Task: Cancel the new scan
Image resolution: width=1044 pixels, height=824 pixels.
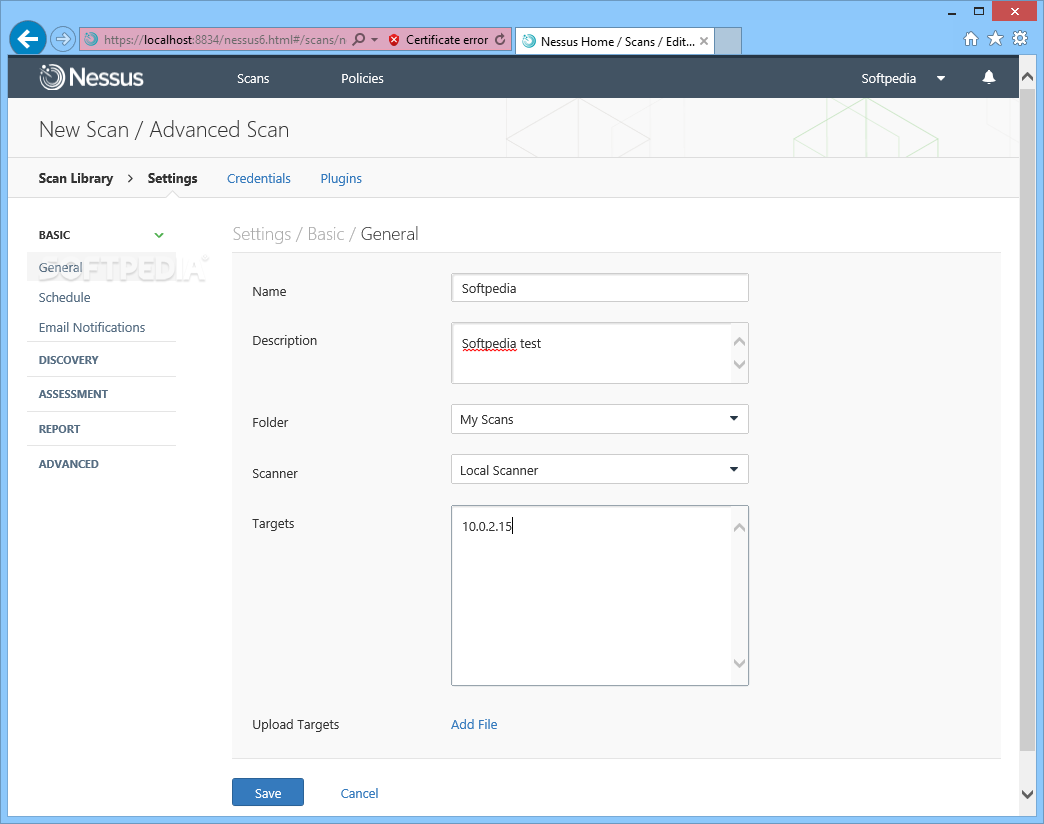Action: [360, 793]
